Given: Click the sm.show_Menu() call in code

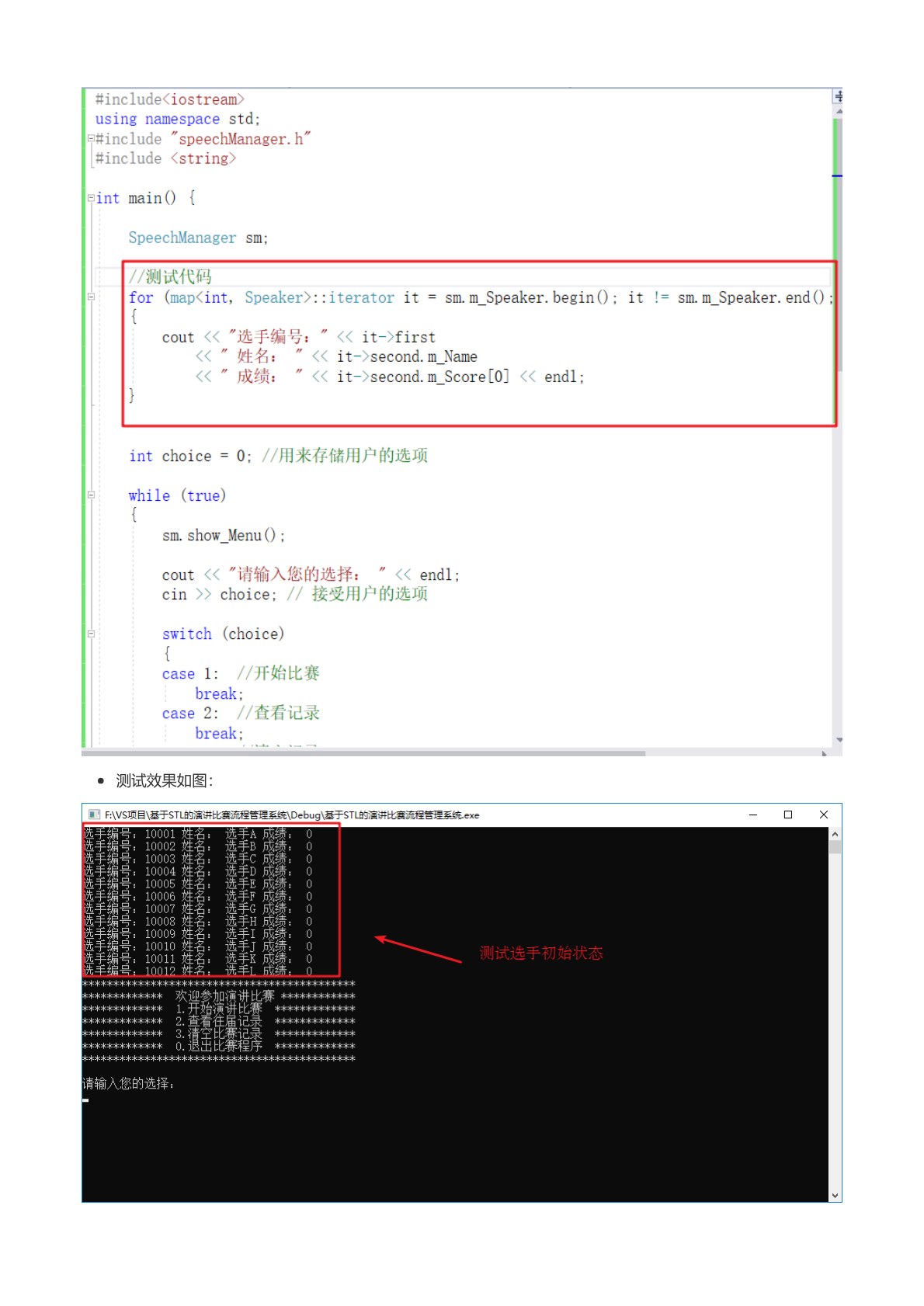Looking at the screenshot, I should (224, 535).
